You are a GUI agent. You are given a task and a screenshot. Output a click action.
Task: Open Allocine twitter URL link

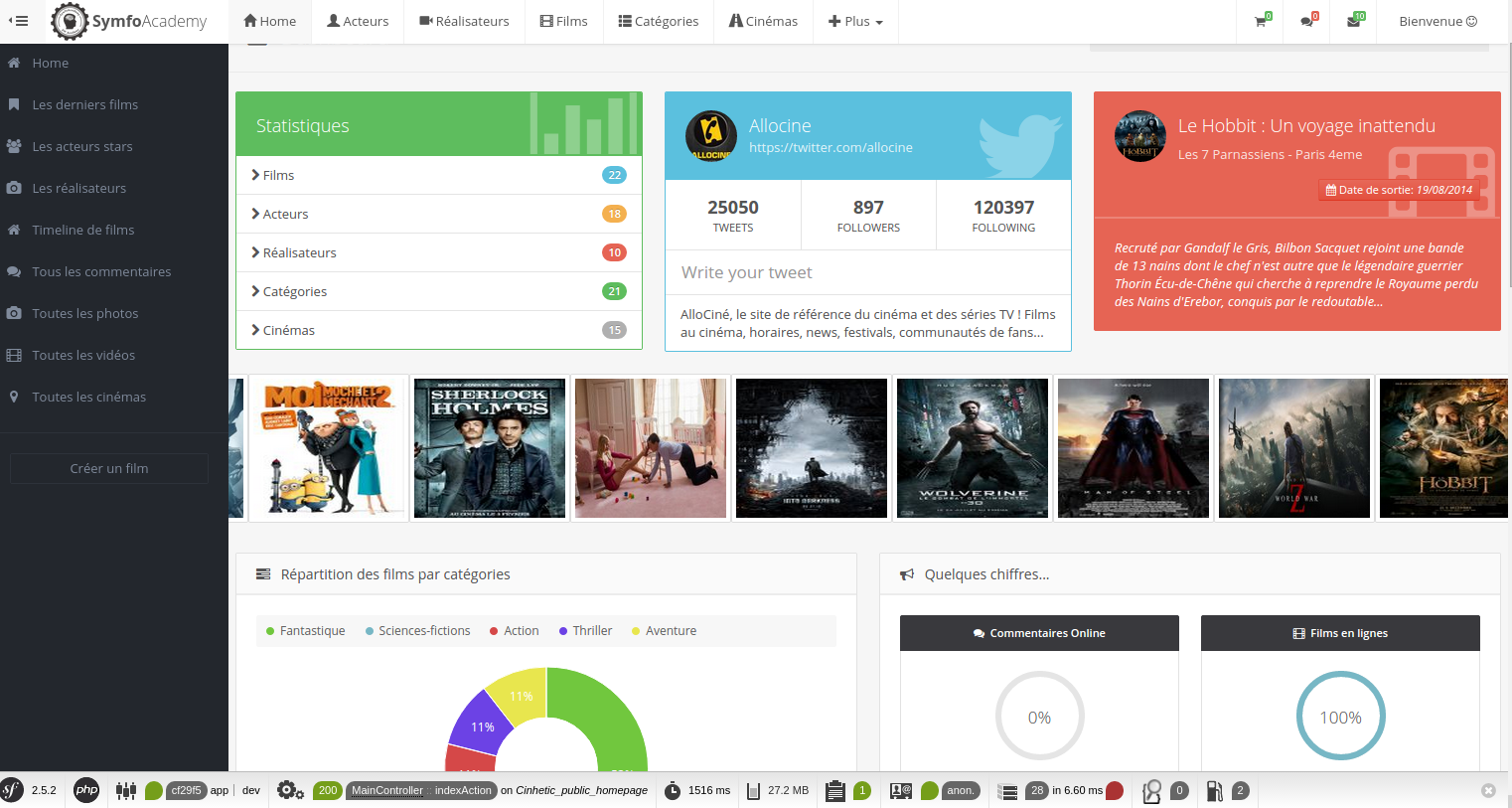(x=831, y=147)
